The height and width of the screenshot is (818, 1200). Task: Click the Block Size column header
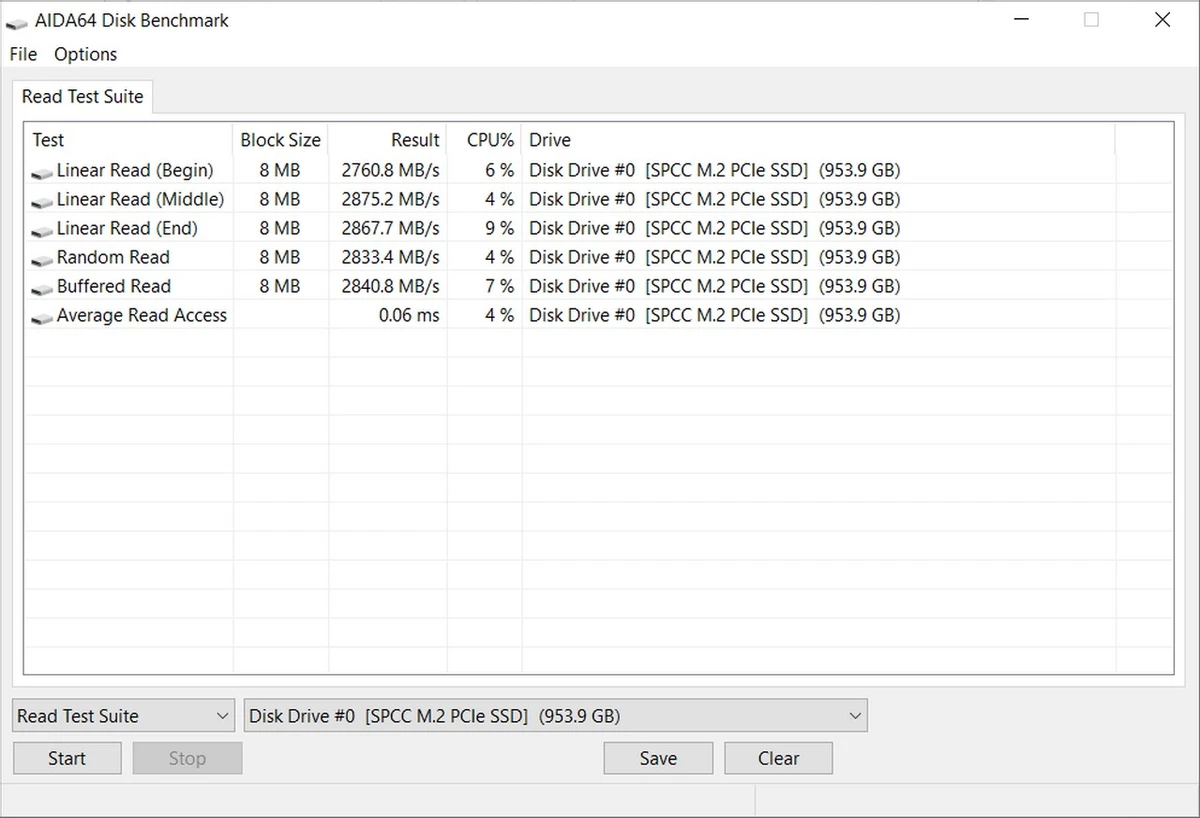(x=280, y=140)
